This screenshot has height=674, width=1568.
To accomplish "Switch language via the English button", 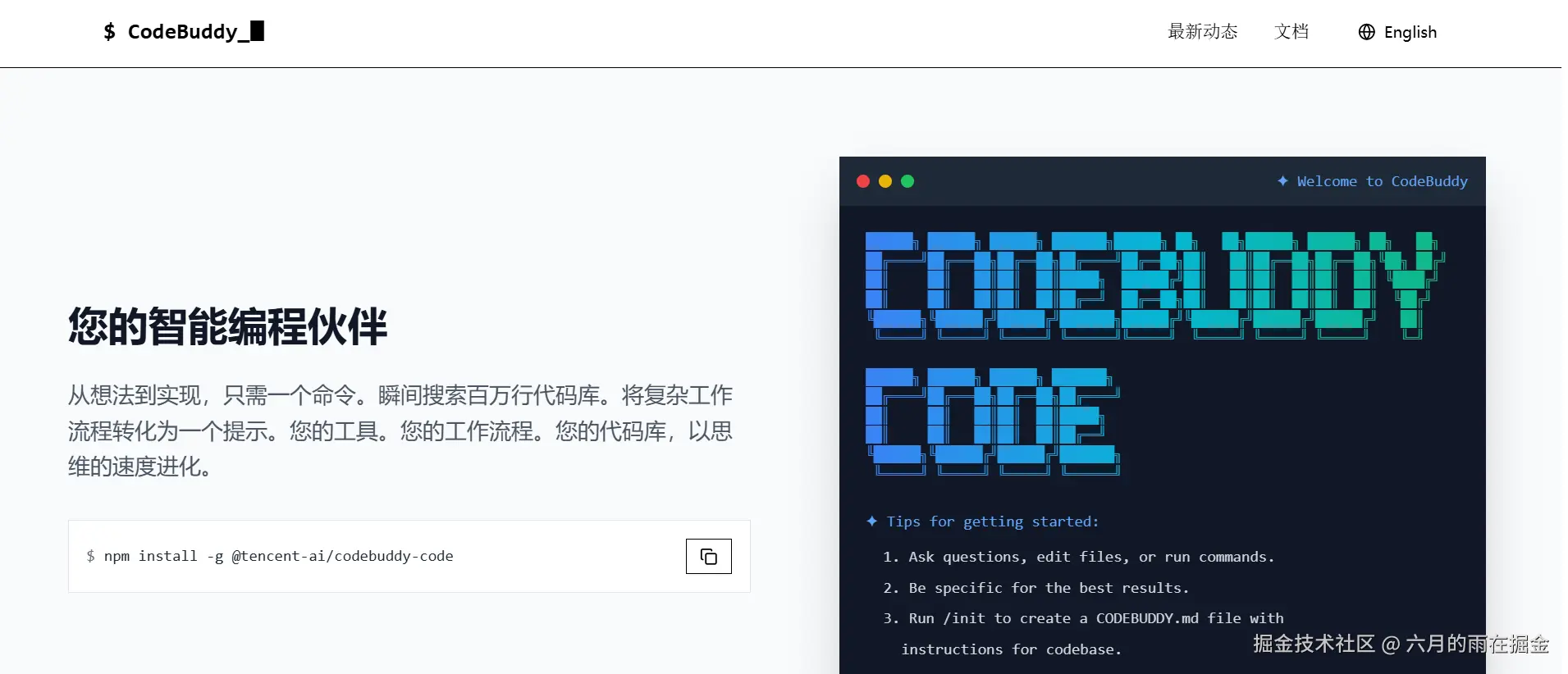I will [x=1397, y=32].
